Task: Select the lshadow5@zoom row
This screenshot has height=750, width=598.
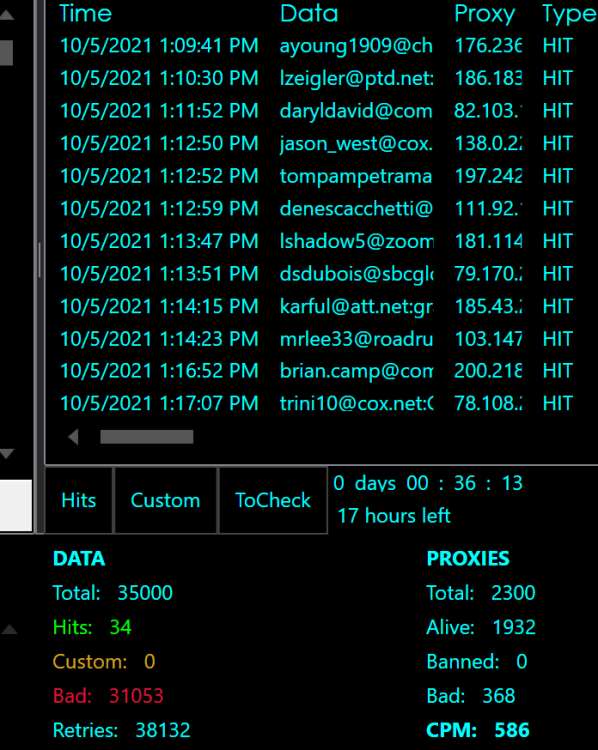Action: 321,241
